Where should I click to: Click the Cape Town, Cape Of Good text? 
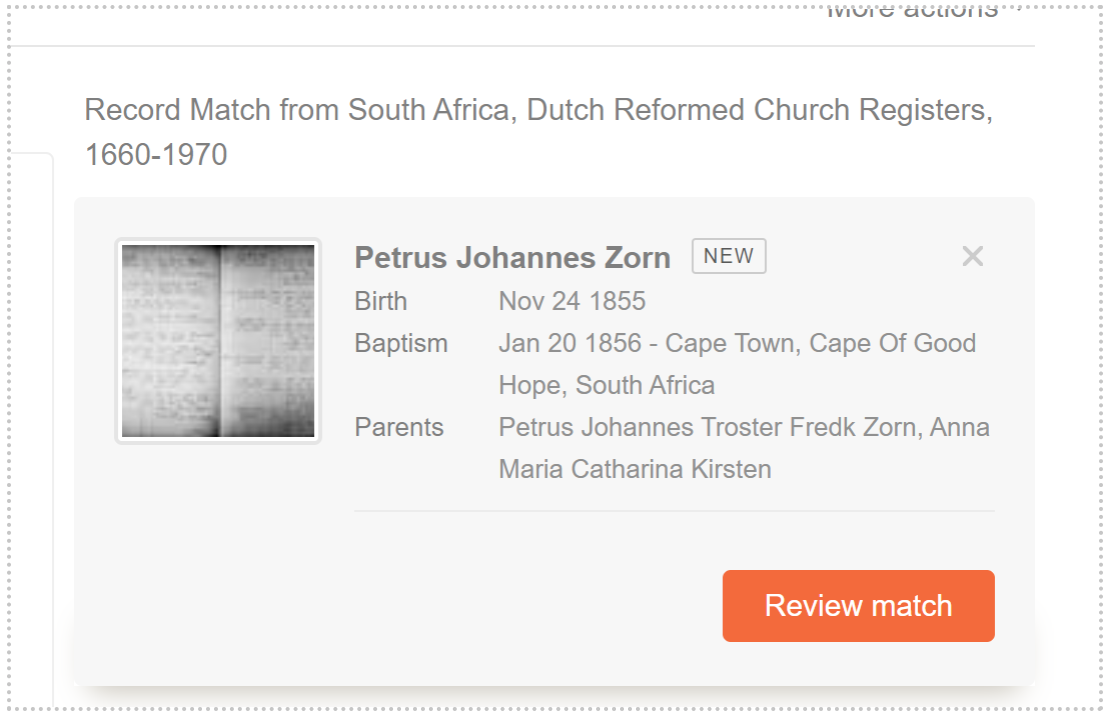[820, 343]
